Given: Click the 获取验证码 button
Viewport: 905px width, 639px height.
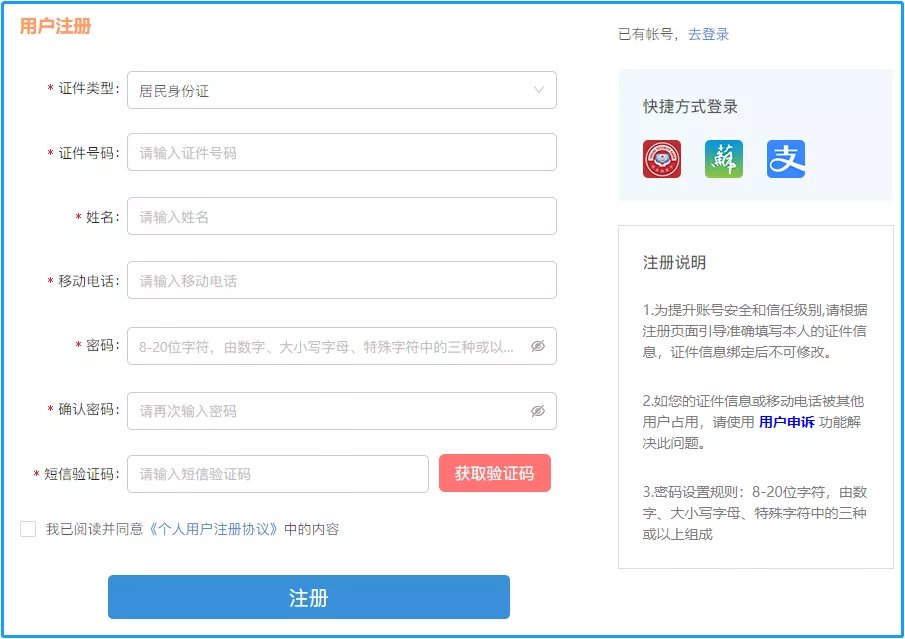Looking at the screenshot, I should tap(494, 474).
